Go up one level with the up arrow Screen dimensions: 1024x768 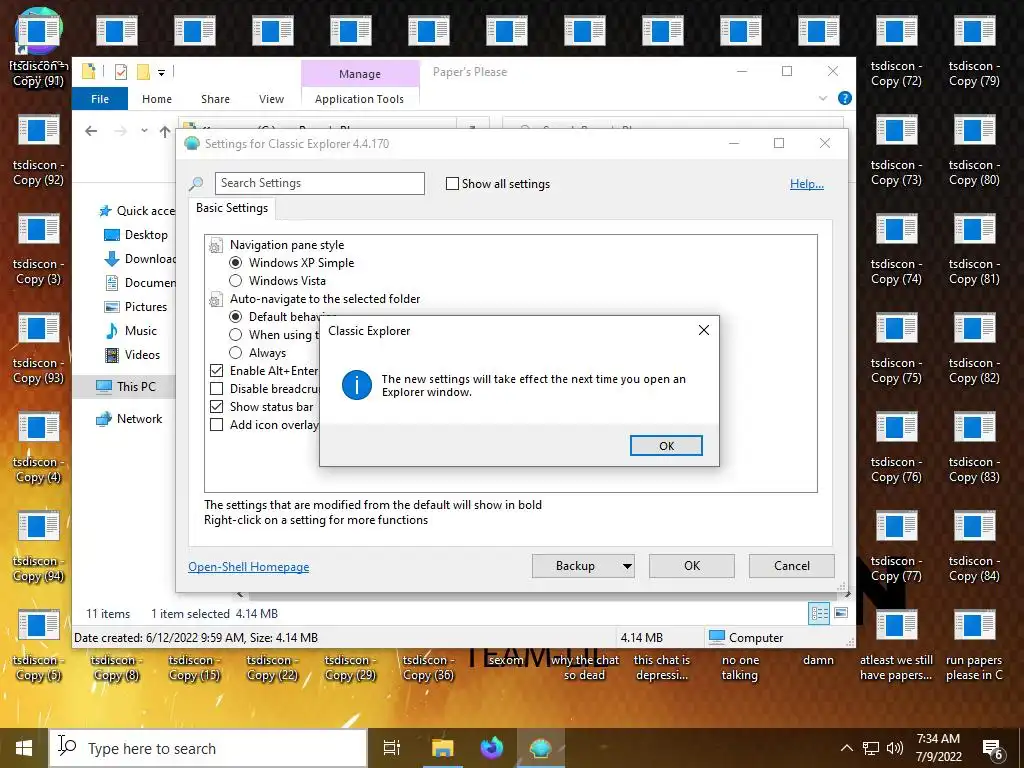click(x=165, y=131)
